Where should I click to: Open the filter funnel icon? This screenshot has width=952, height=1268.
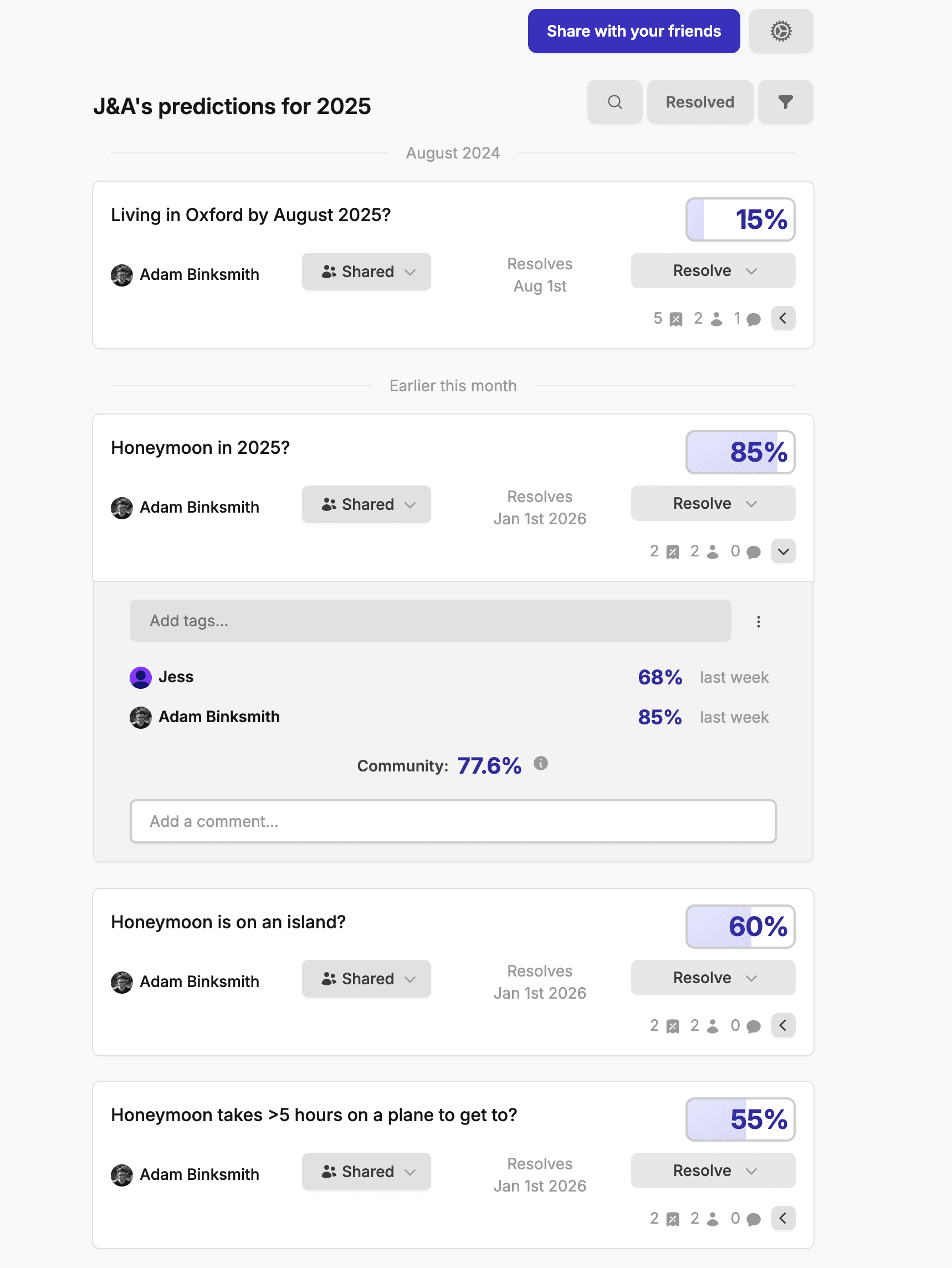pos(785,102)
